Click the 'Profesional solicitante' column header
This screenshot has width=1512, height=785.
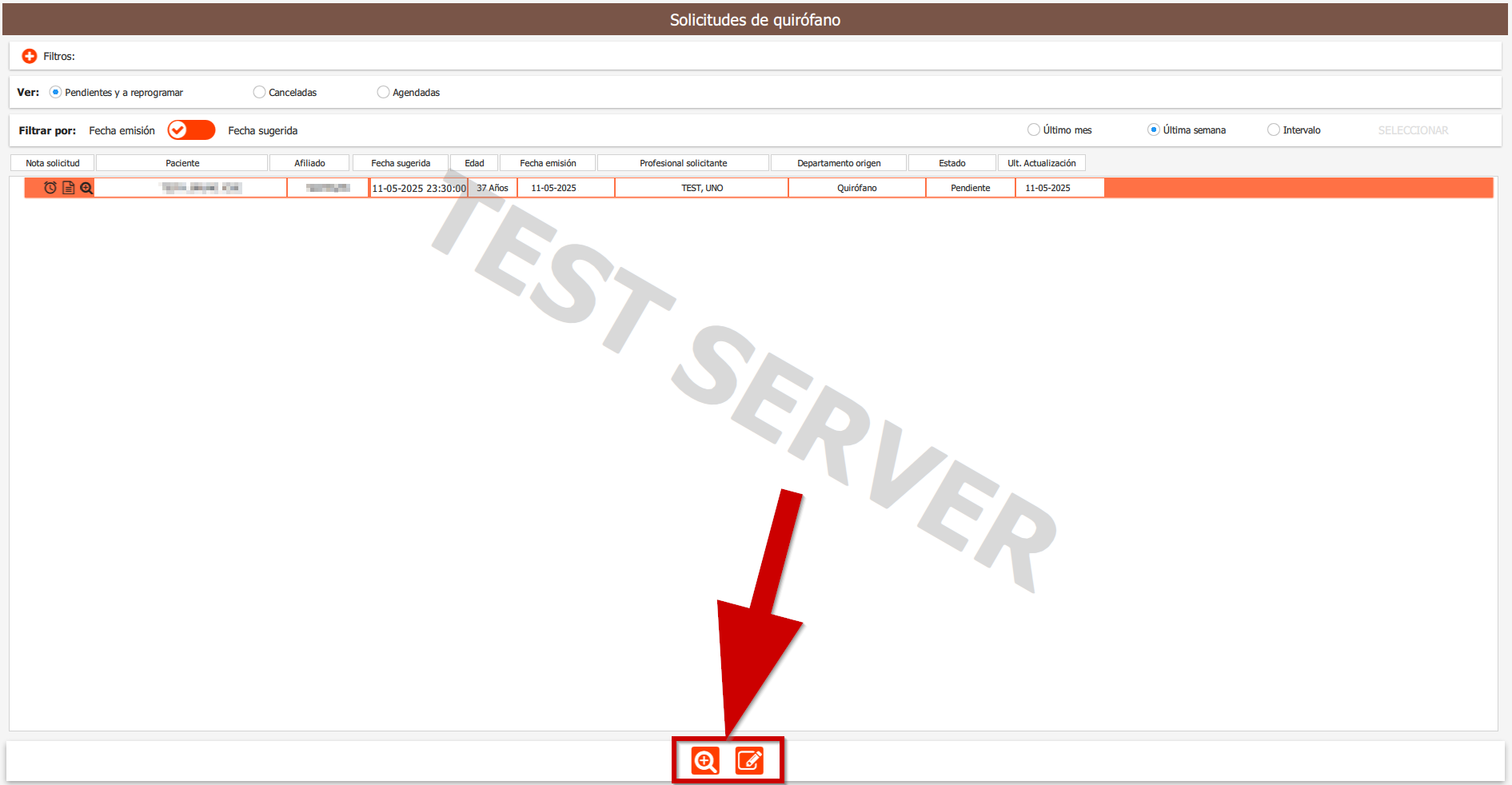point(683,163)
